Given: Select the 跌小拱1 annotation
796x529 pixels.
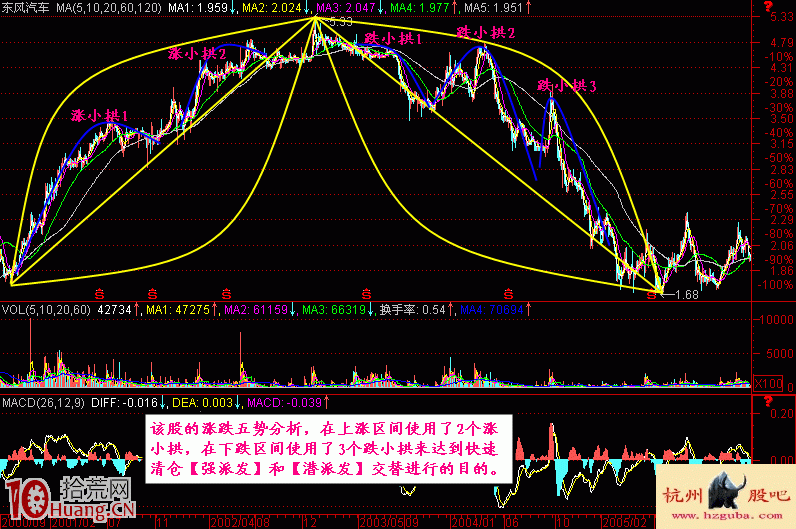Looking at the screenshot, I should [393, 38].
